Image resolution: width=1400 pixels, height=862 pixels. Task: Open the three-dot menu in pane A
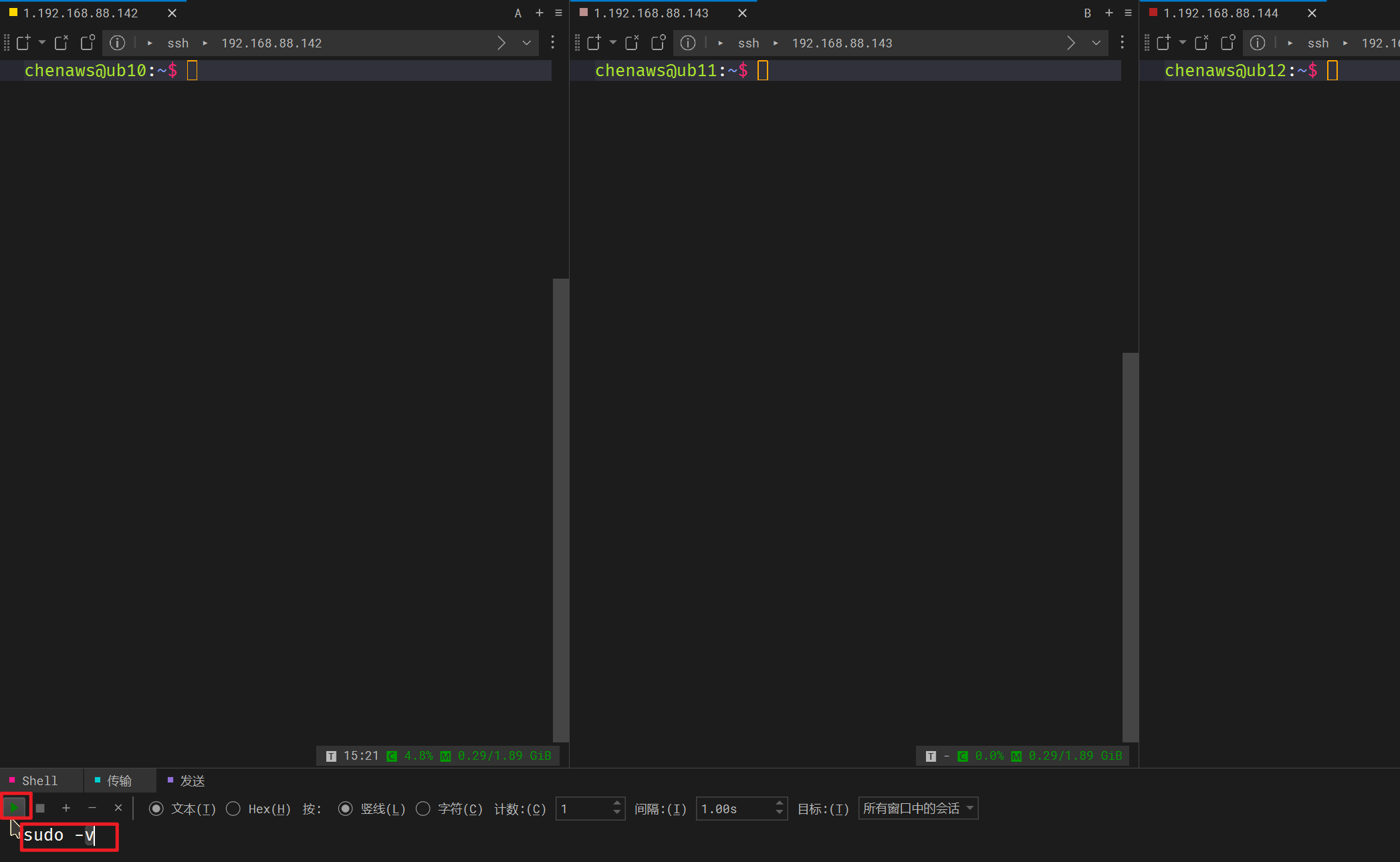(x=552, y=43)
